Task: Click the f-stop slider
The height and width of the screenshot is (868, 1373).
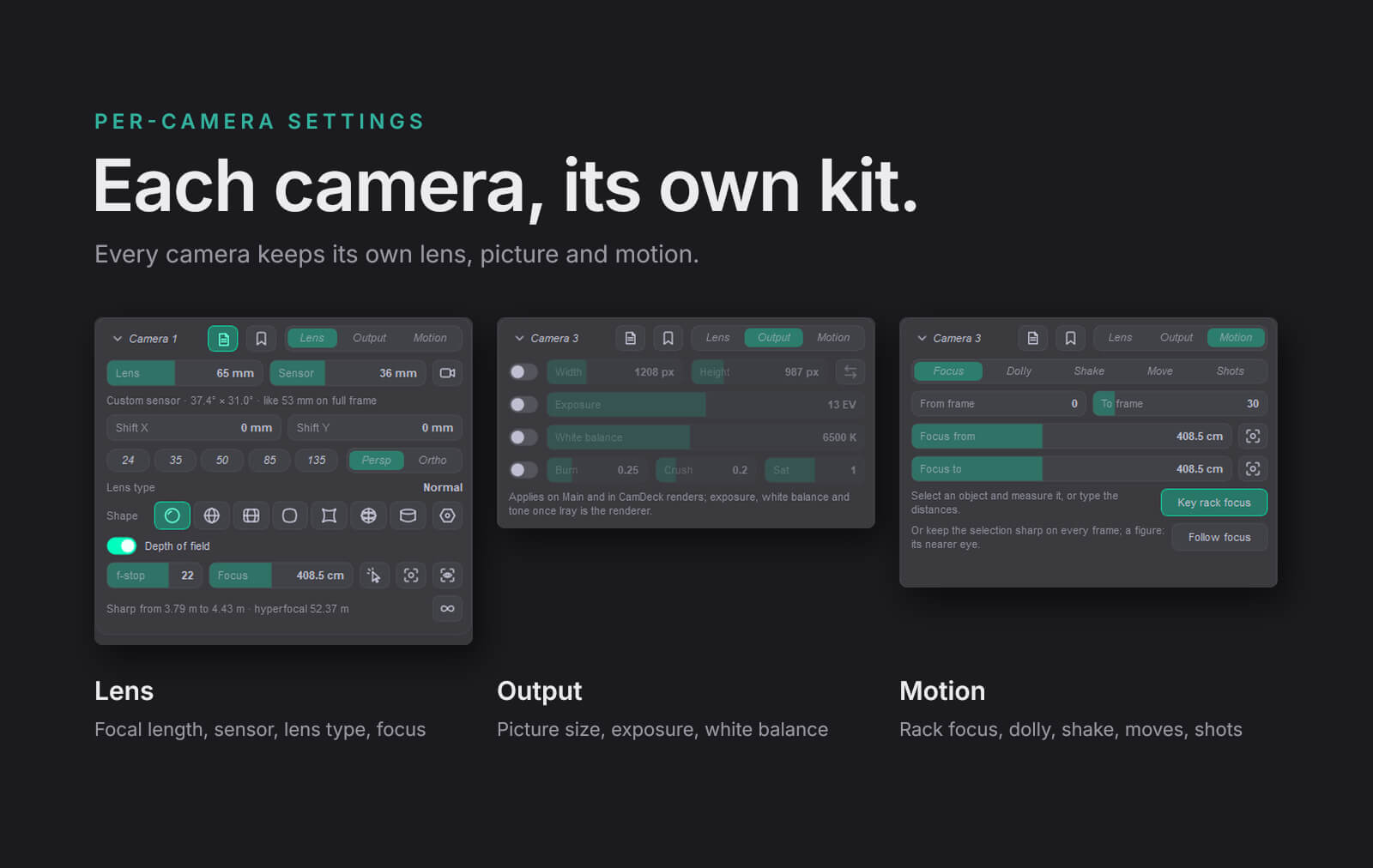Action: pyautogui.click(x=154, y=576)
